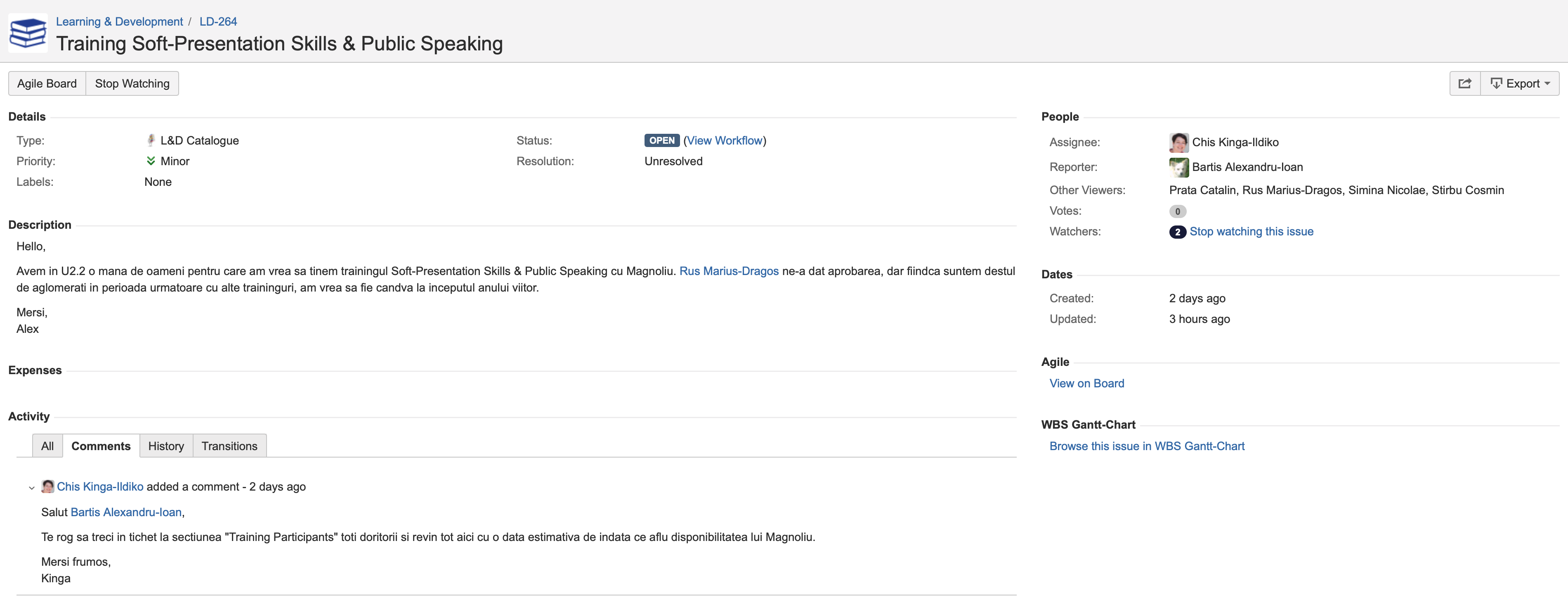
Task: Open the Transitions tab
Action: 229,446
